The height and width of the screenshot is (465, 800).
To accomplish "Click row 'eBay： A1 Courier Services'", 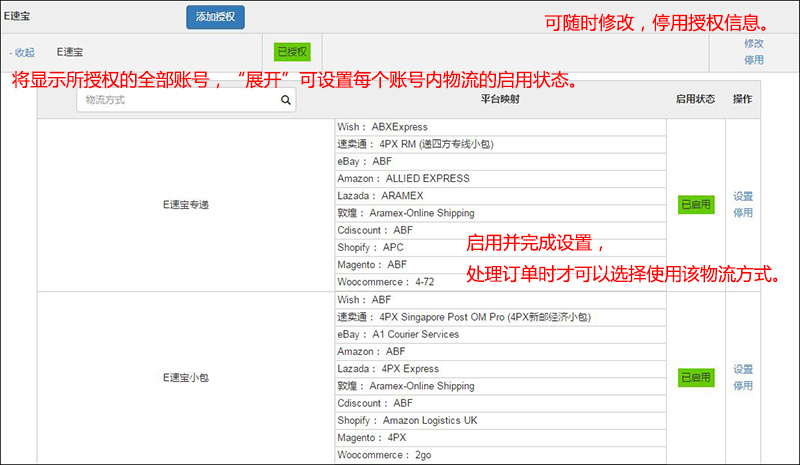I will pyautogui.click(x=501, y=334).
